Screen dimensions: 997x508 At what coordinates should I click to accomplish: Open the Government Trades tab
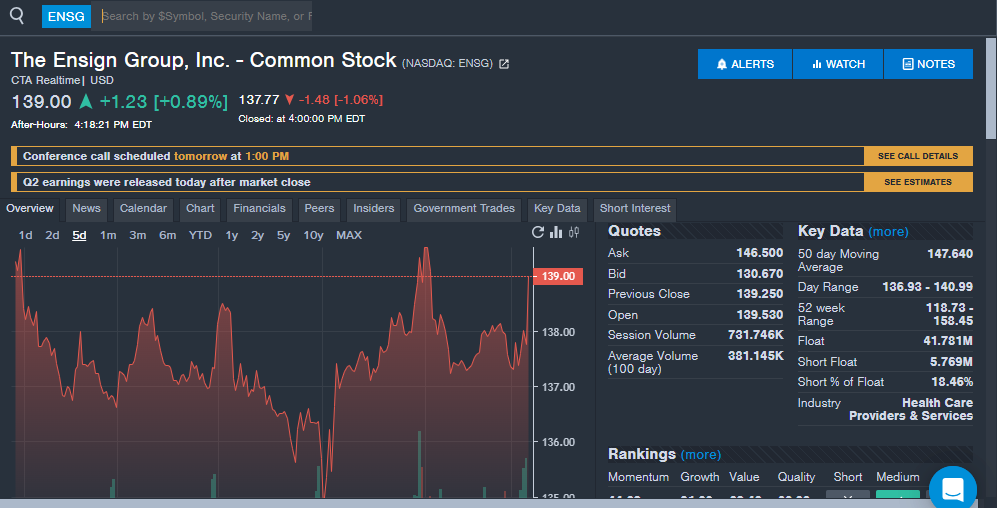464,209
